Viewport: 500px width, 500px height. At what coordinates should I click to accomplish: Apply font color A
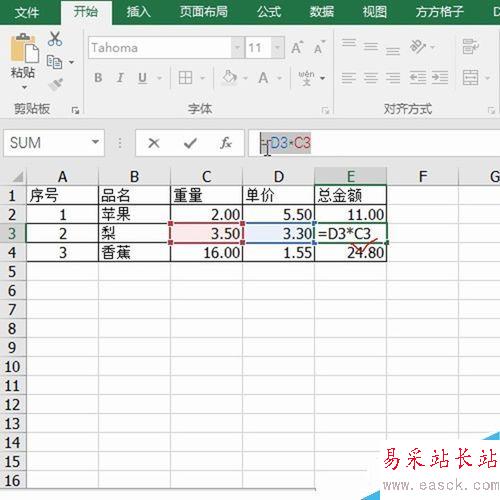263,78
